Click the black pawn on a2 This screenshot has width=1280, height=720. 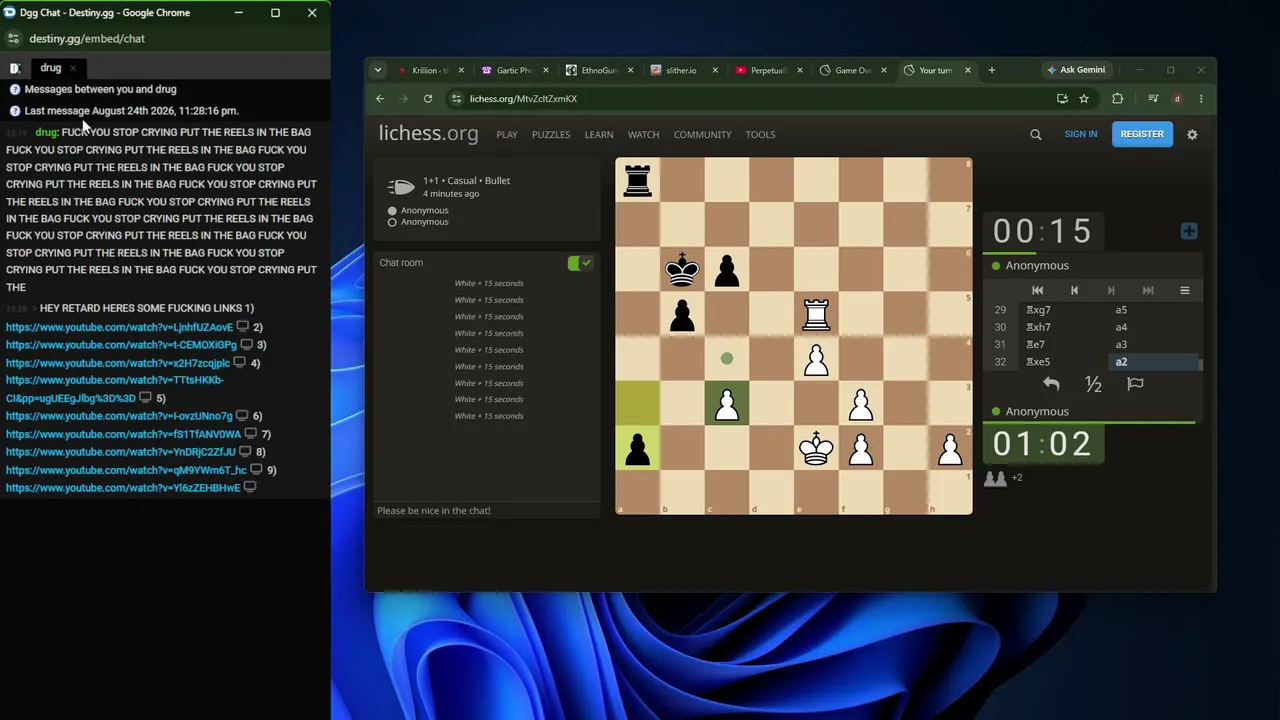[x=638, y=448]
